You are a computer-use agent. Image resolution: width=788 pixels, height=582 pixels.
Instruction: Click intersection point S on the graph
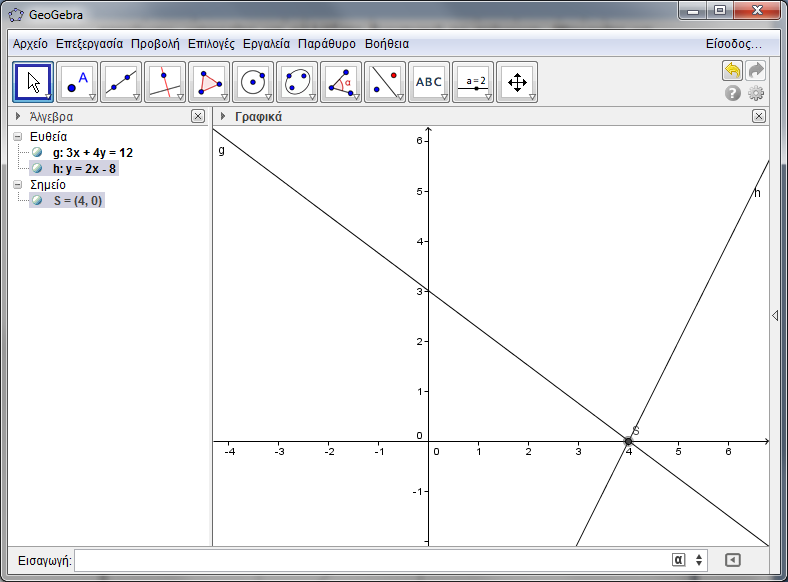point(628,441)
